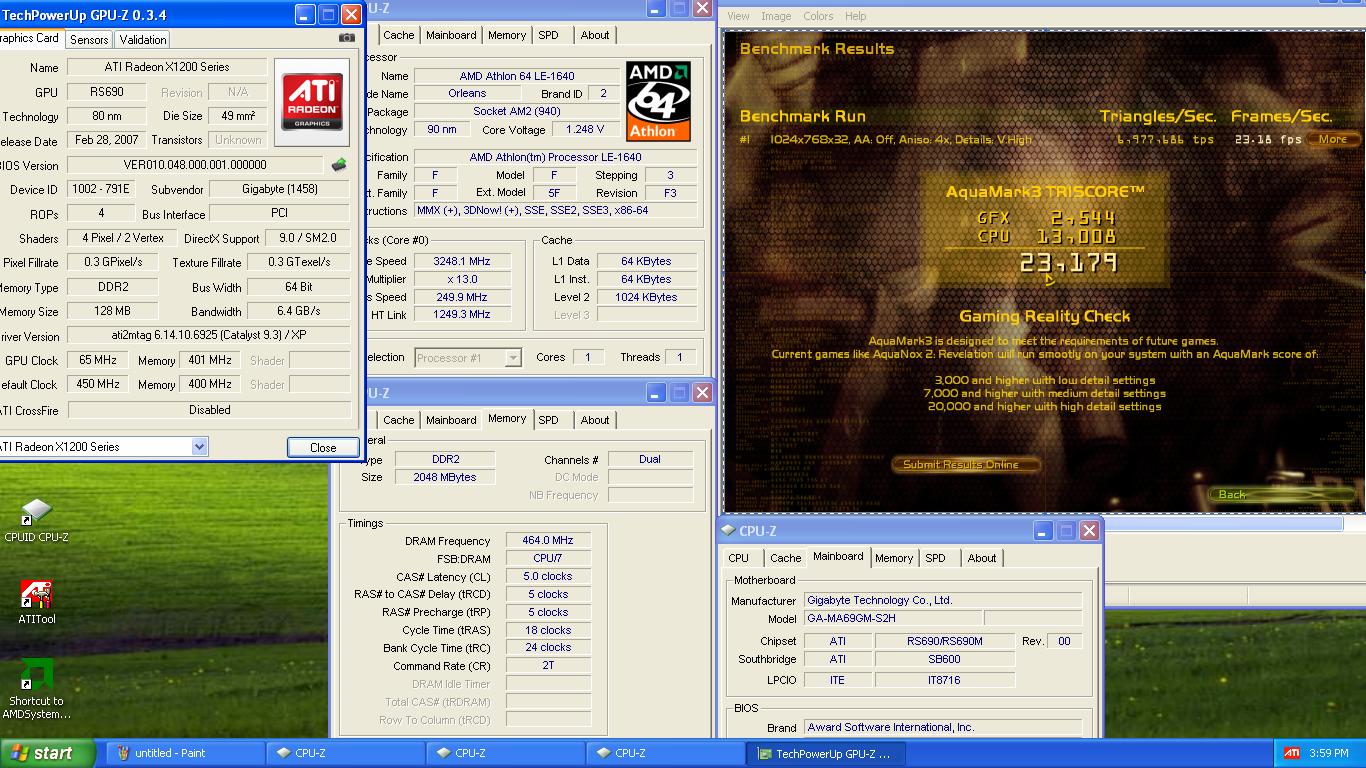Click the Channels # Dual value
This screenshot has height=768, width=1366.
650,459
